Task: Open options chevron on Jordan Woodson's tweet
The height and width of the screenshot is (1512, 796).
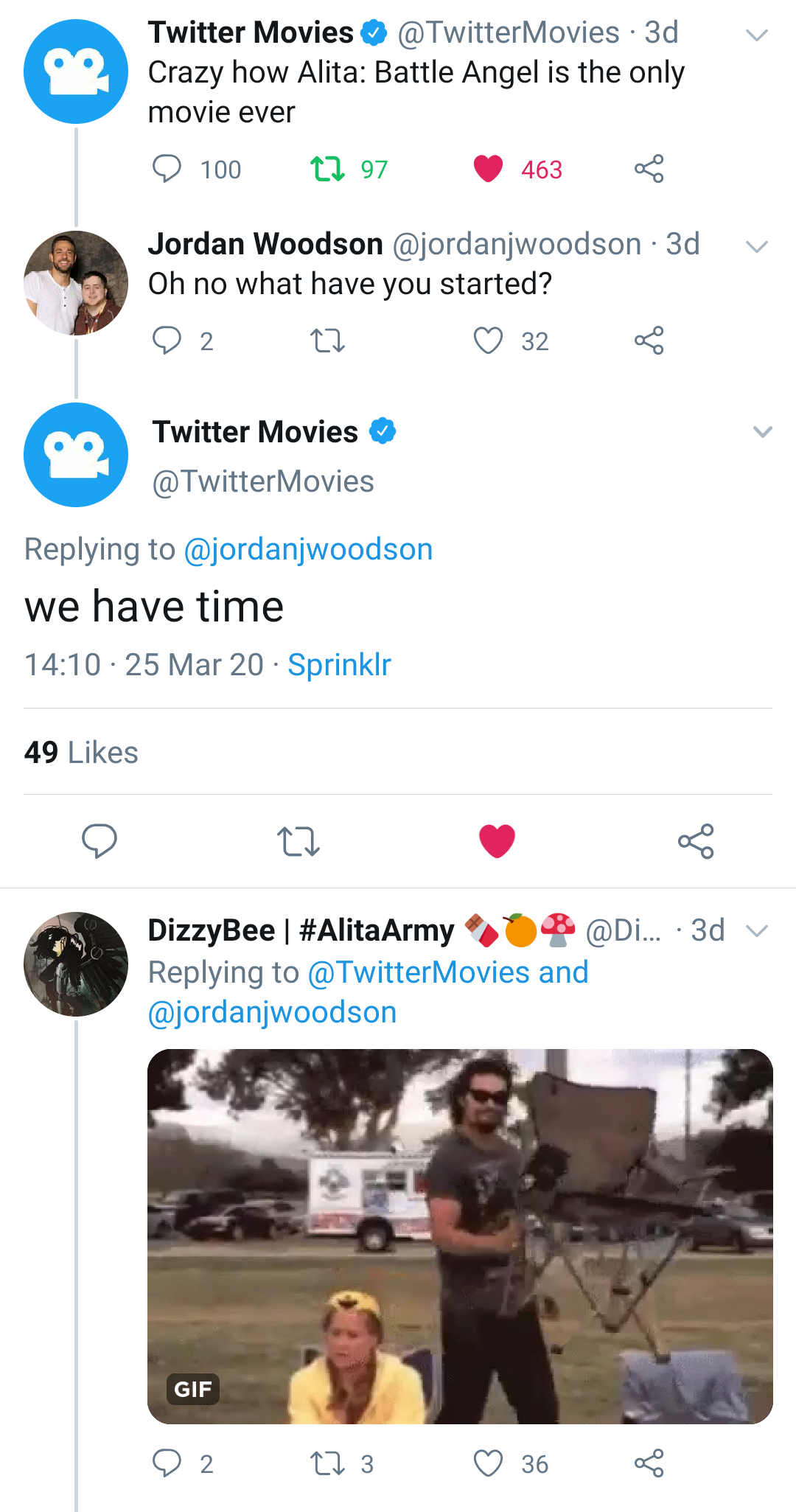Action: coord(757,246)
